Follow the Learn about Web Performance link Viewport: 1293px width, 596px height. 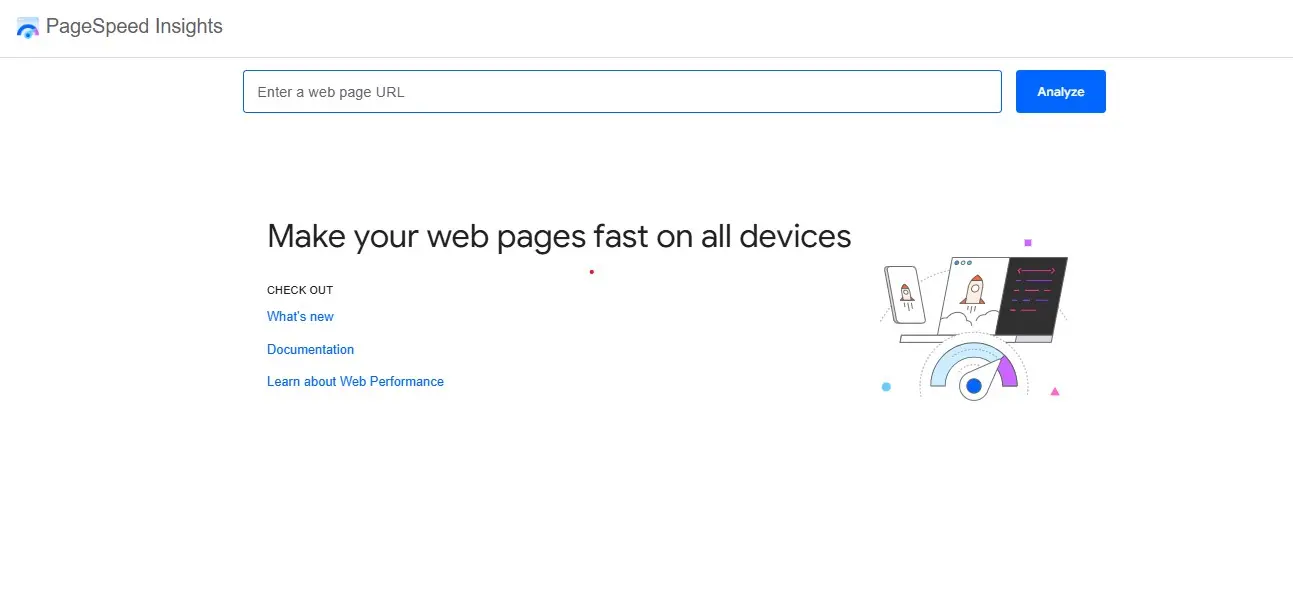pyautogui.click(x=355, y=382)
